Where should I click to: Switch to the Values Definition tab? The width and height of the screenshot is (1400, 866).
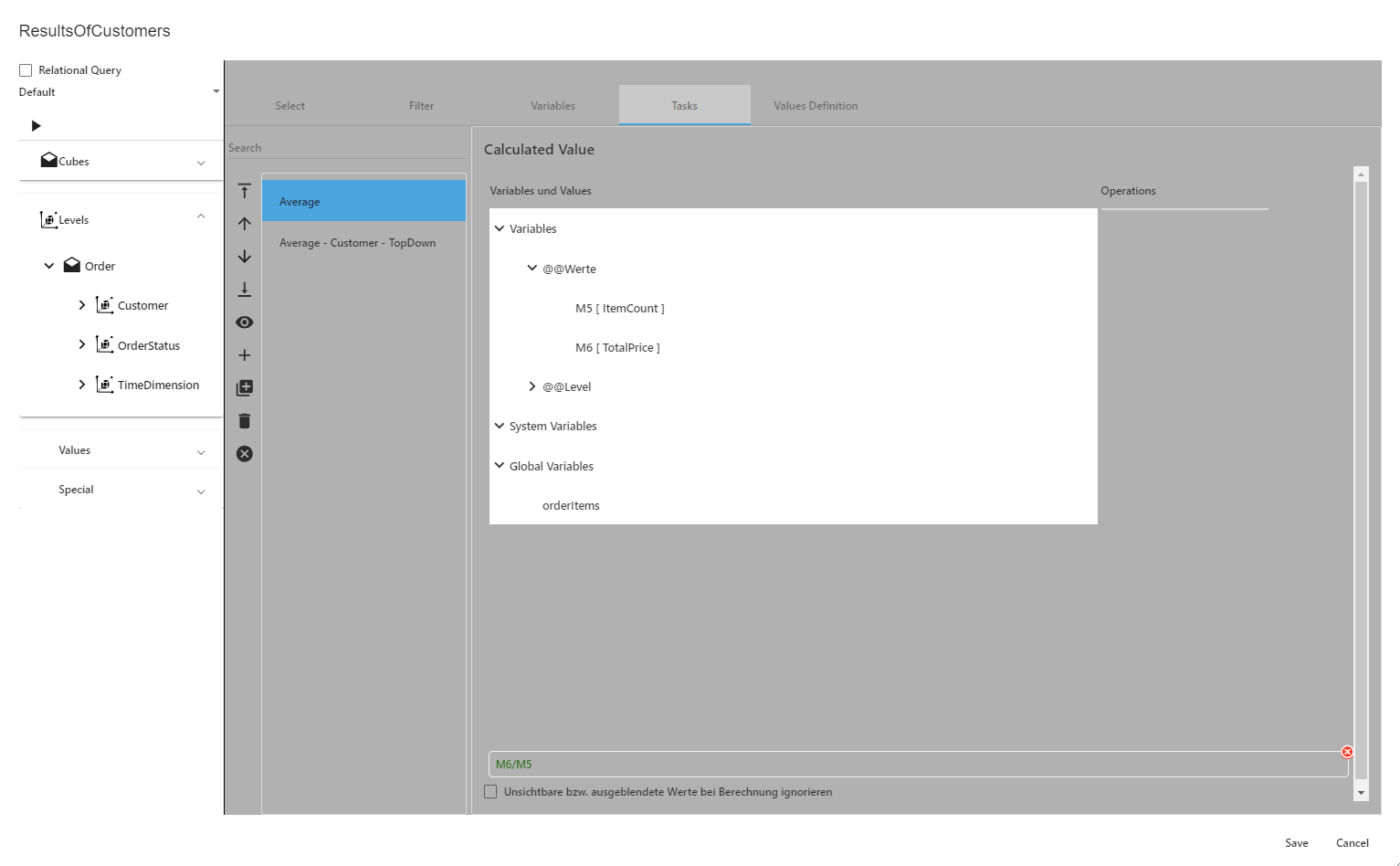point(816,106)
